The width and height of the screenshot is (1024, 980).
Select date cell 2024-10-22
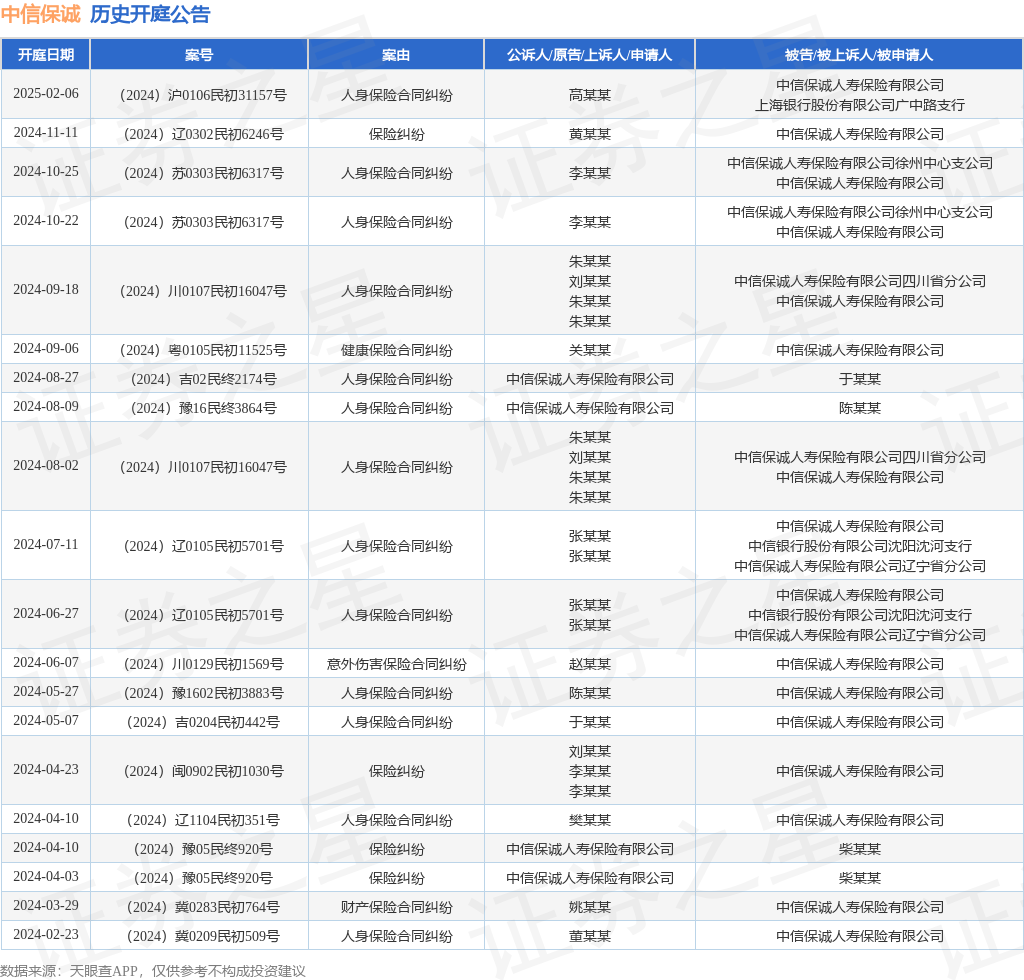coord(46,221)
